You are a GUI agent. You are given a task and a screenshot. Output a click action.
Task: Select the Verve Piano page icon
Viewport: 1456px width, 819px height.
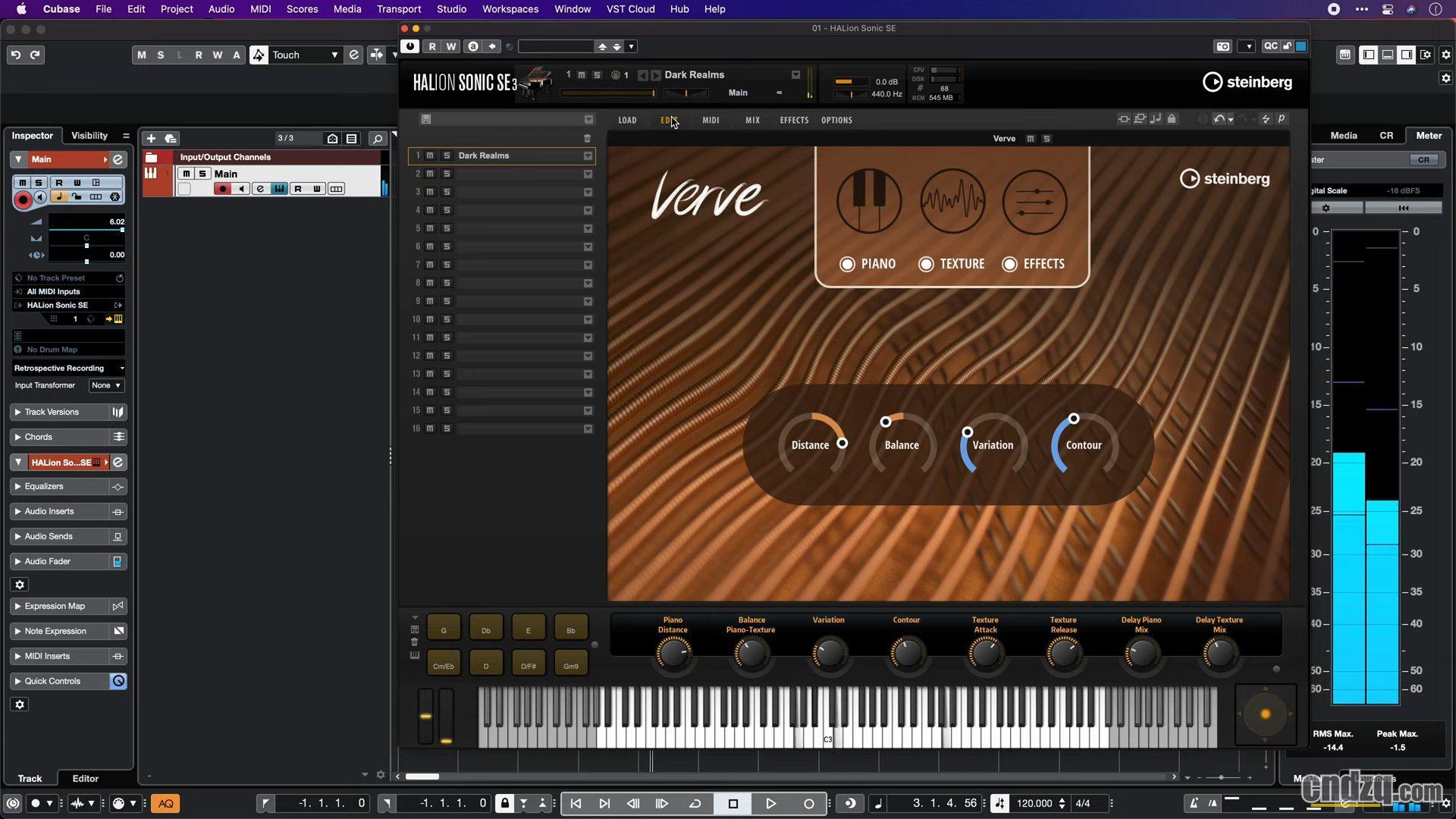coord(869,202)
